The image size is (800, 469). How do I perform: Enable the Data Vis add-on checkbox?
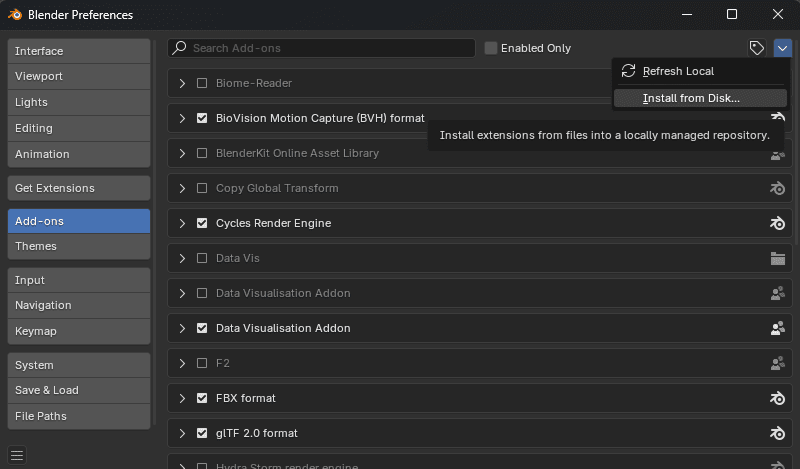pos(202,258)
